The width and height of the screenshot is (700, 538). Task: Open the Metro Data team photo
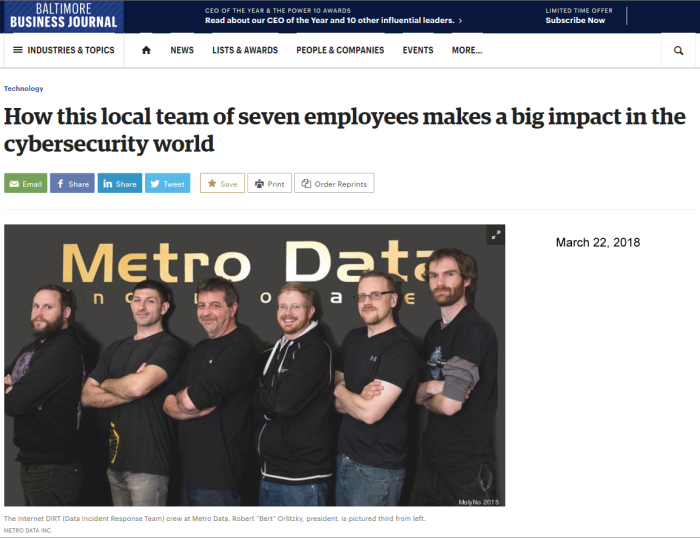(x=254, y=365)
